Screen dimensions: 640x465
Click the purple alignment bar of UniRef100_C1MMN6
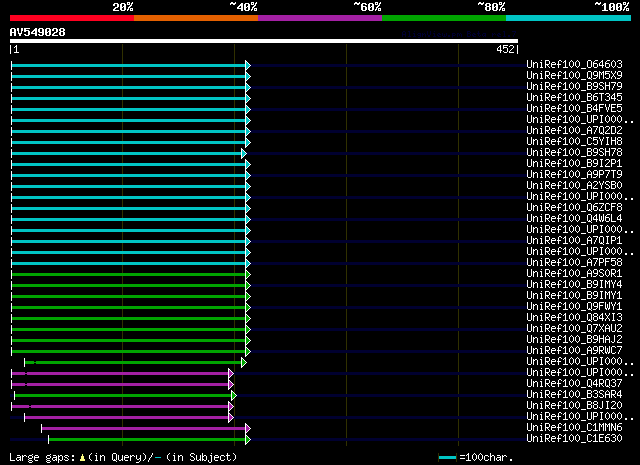pyautogui.click(x=144, y=429)
